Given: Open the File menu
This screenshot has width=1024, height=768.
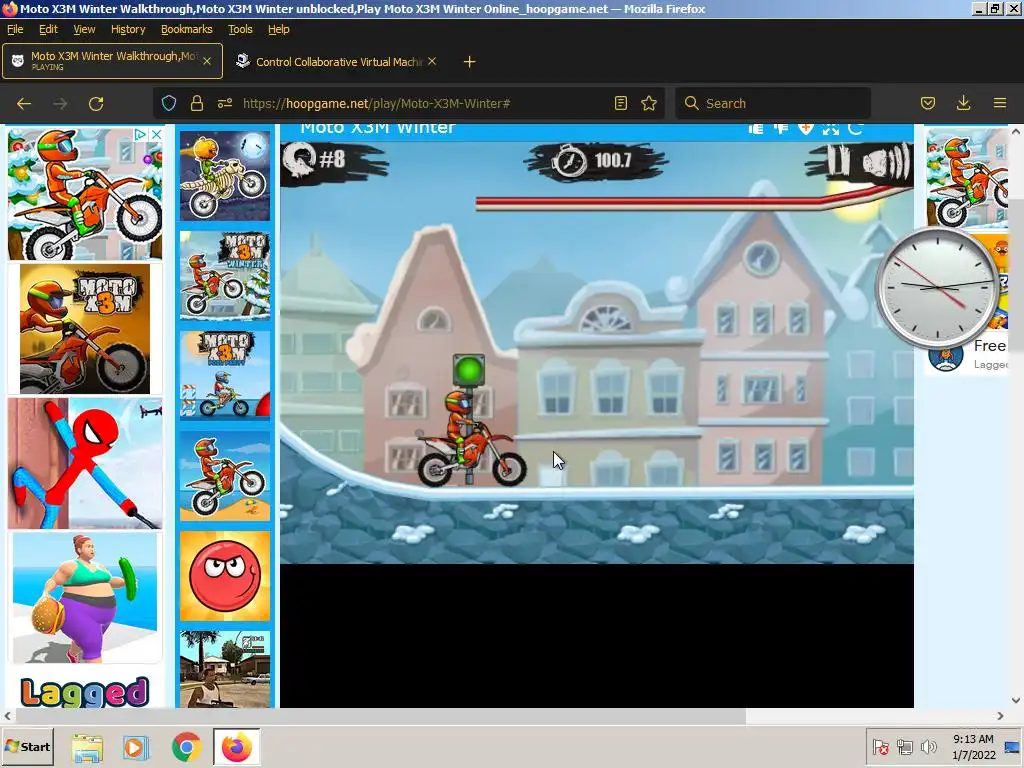Looking at the screenshot, I should point(15,29).
